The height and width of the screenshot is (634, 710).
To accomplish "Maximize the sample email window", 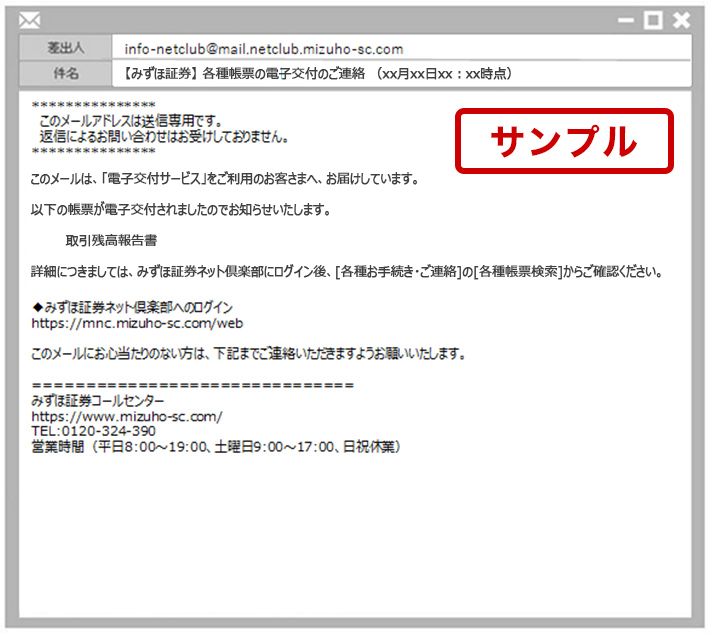I will pos(653,20).
